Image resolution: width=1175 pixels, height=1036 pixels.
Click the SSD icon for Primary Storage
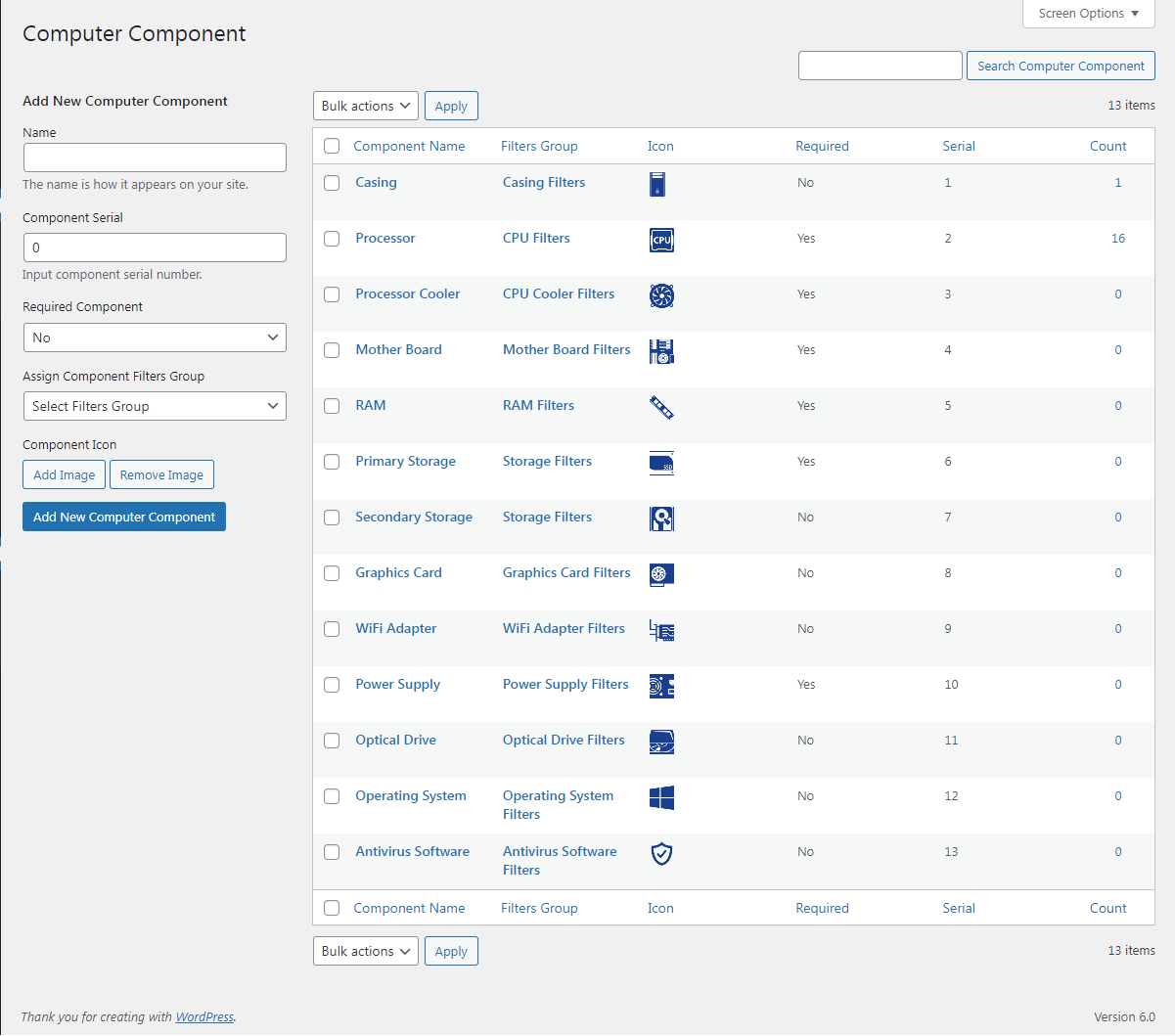tap(661, 463)
